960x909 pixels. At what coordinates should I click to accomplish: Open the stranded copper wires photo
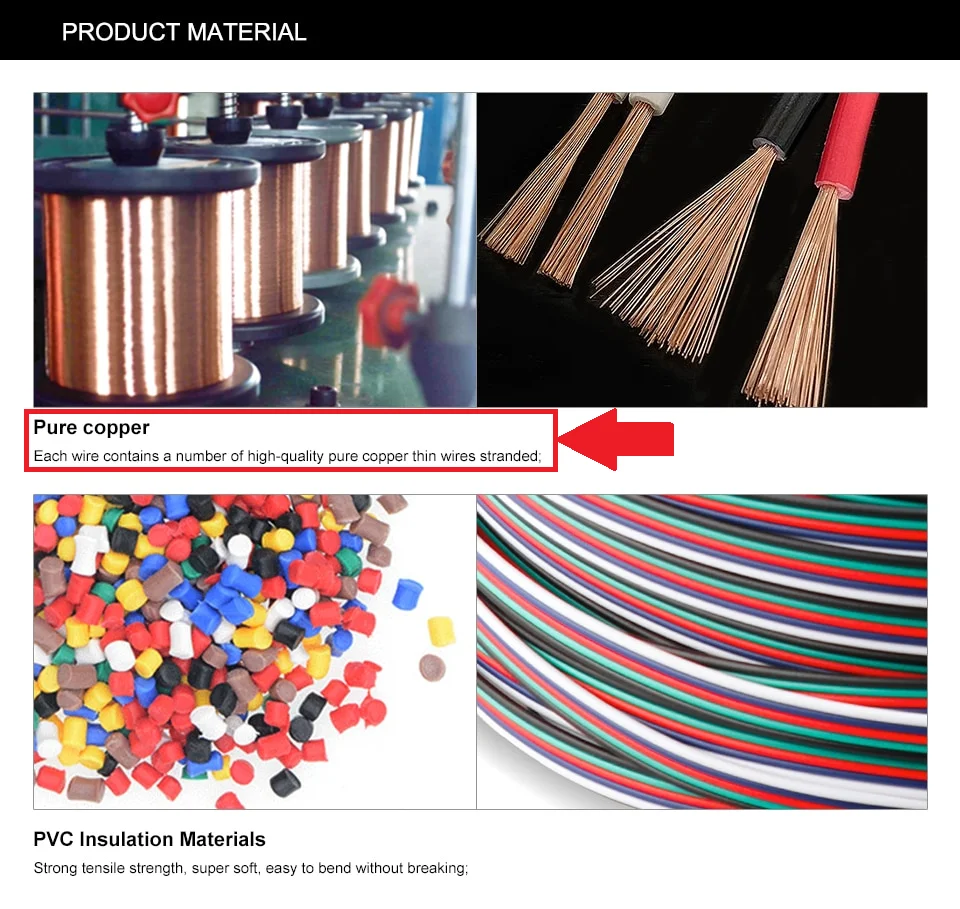(x=702, y=250)
